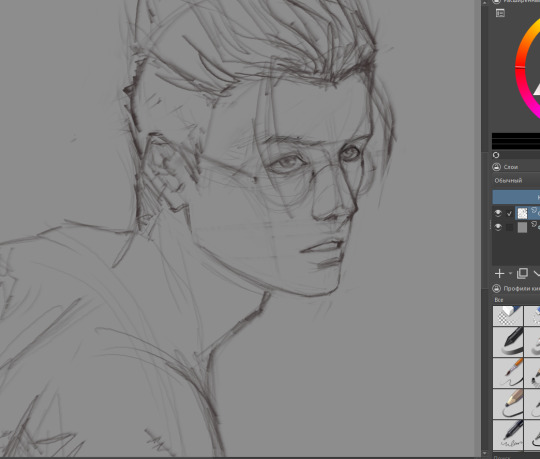The image size is (540, 459).
Task: Duplicate the current layer
Action: click(522, 273)
